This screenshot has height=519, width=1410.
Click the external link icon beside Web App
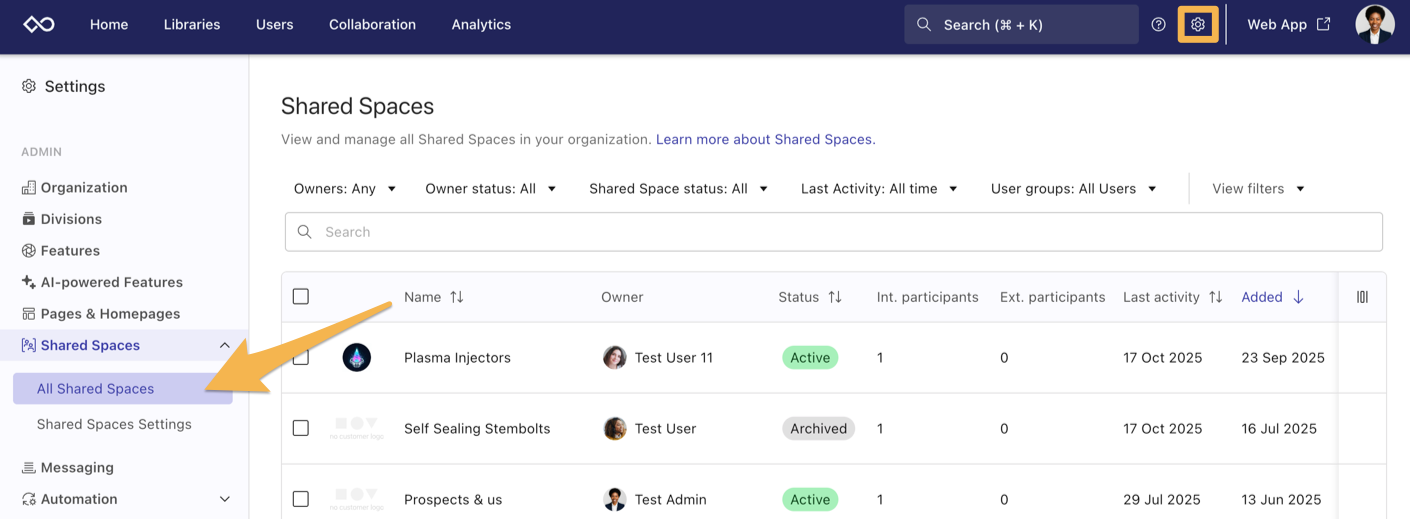(x=1323, y=24)
